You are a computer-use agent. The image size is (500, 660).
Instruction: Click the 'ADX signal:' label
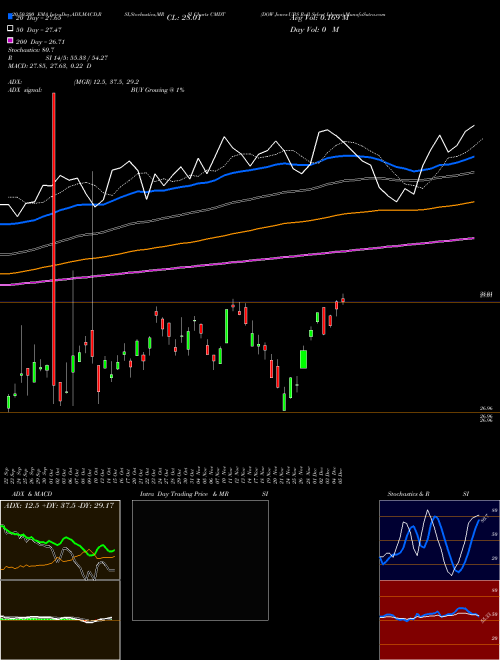tap(24, 90)
